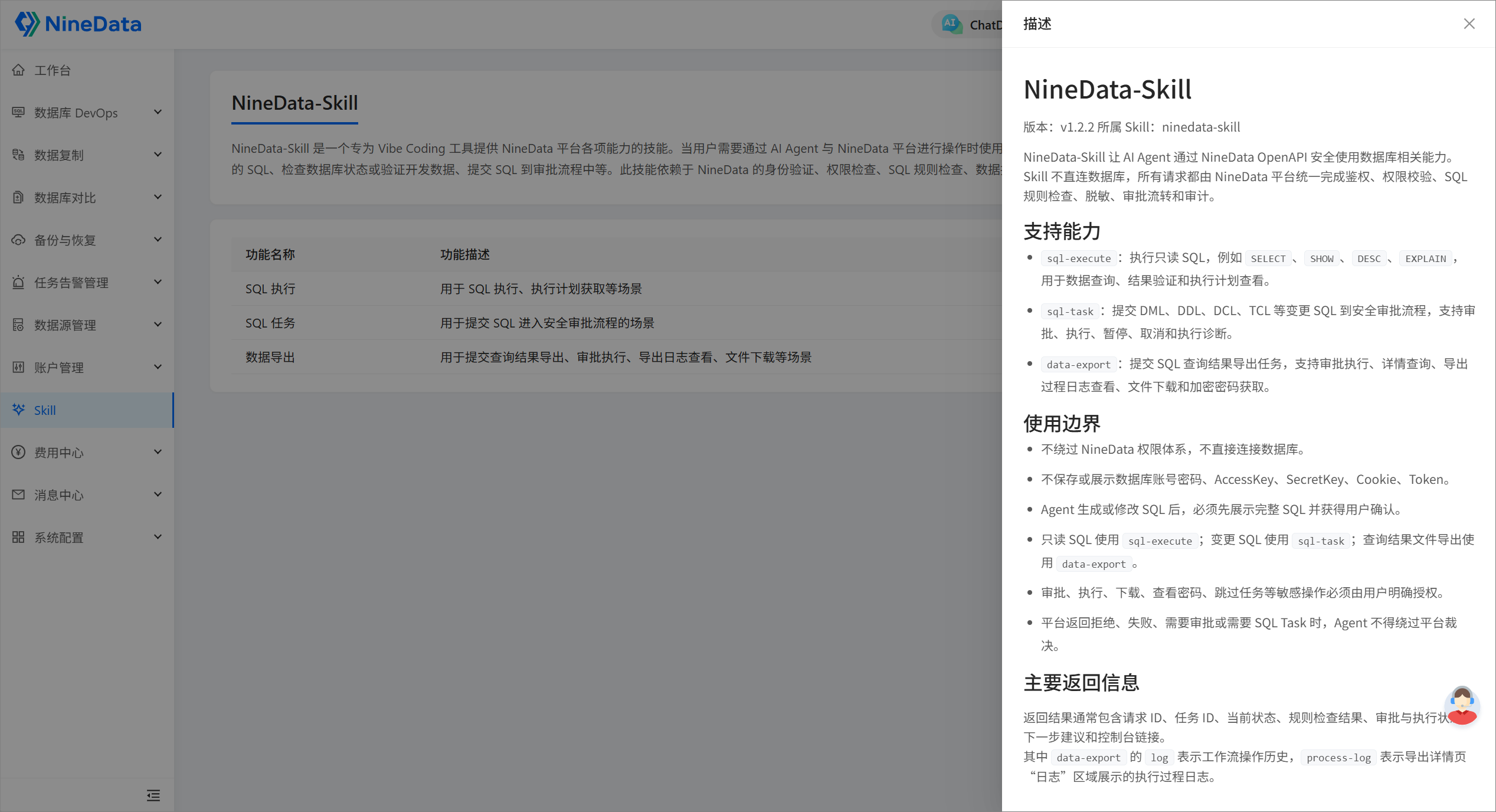Click the 账户管理 sidebar icon

tap(18, 367)
